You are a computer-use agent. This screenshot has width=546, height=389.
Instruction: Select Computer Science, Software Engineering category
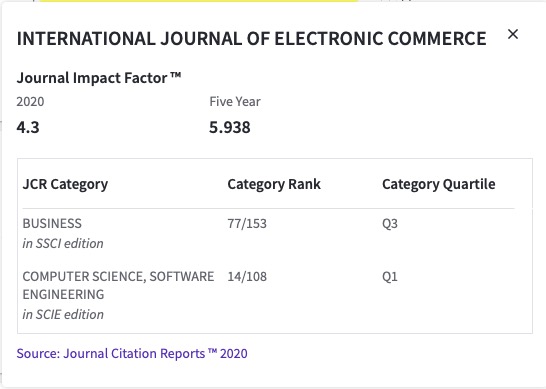(118, 286)
